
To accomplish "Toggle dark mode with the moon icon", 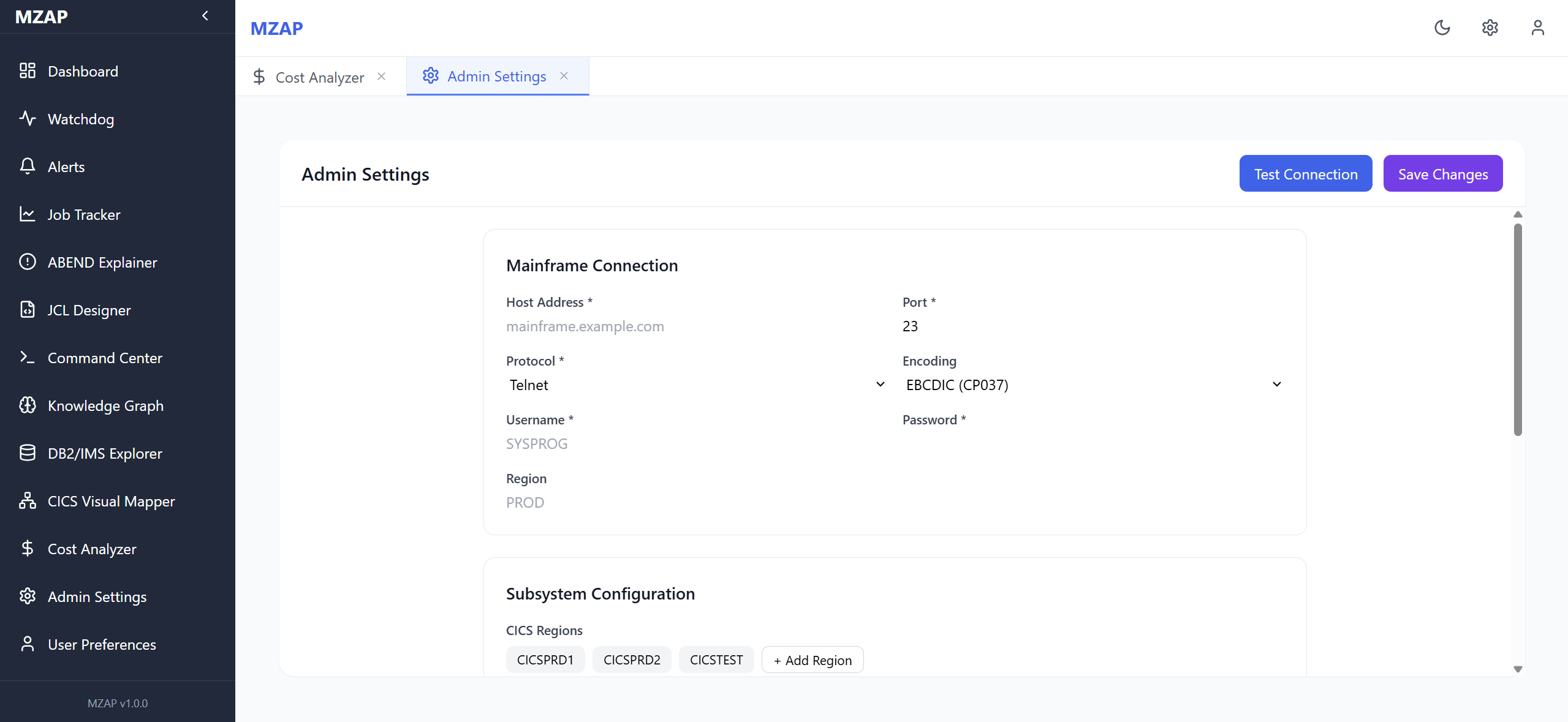I will (x=1442, y=28).
